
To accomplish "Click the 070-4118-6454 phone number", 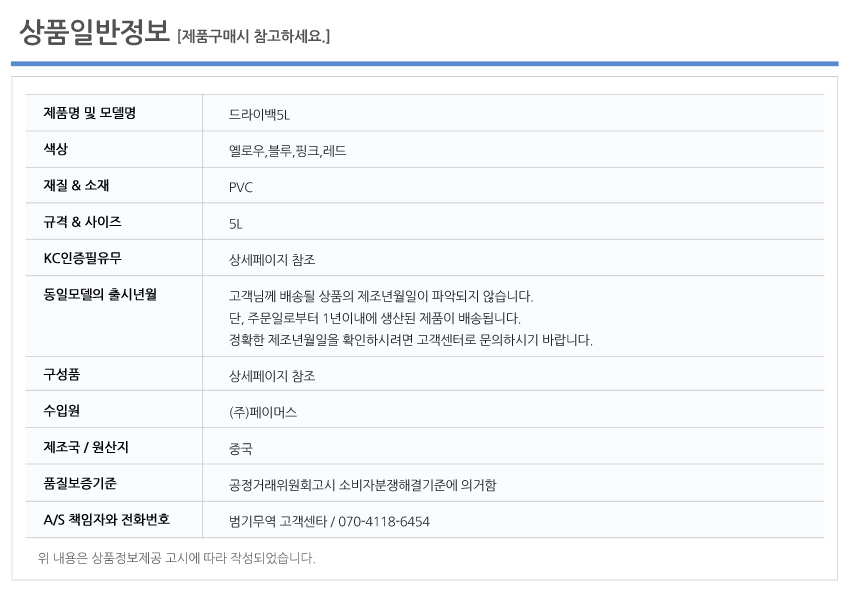I will click(384, 522).
